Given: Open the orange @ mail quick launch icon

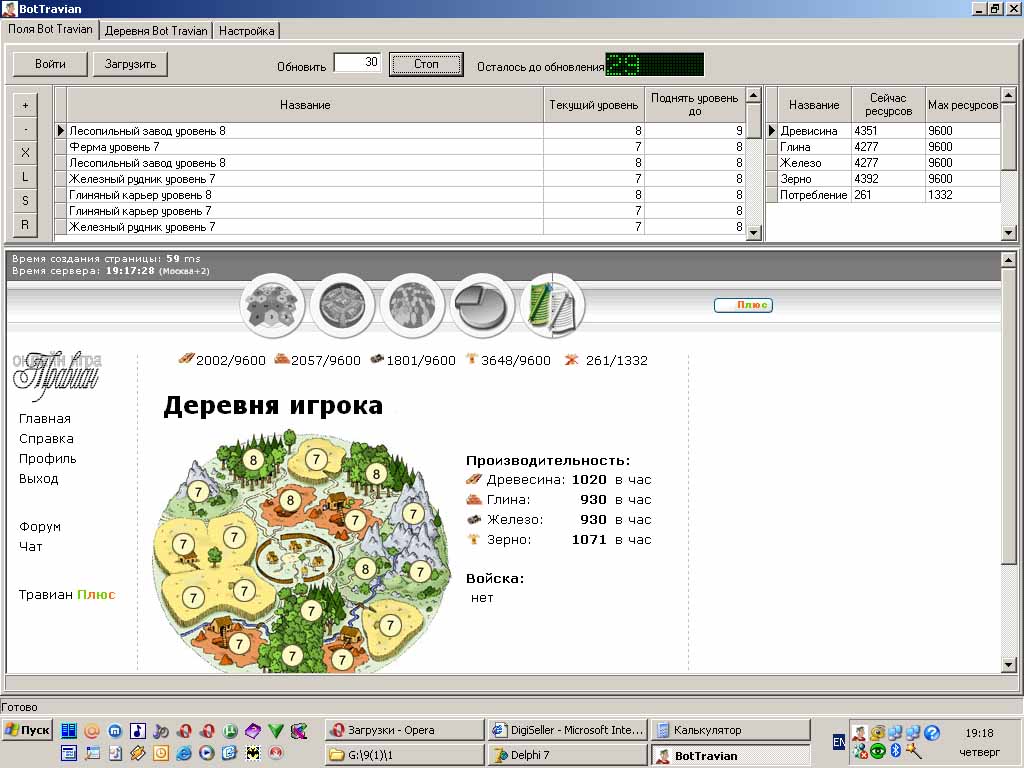Looking at the screenshot, I should pos(91,731).
